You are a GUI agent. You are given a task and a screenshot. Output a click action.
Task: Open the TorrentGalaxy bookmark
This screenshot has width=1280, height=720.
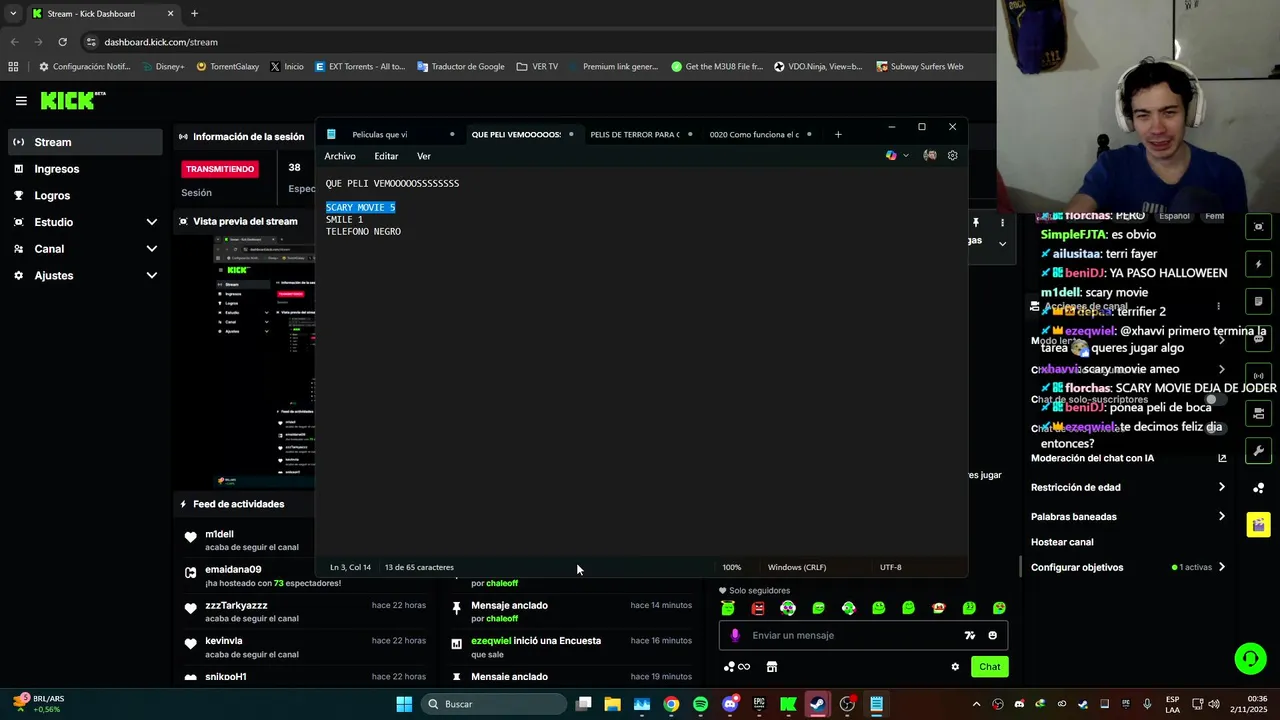[x=228, y=67]
